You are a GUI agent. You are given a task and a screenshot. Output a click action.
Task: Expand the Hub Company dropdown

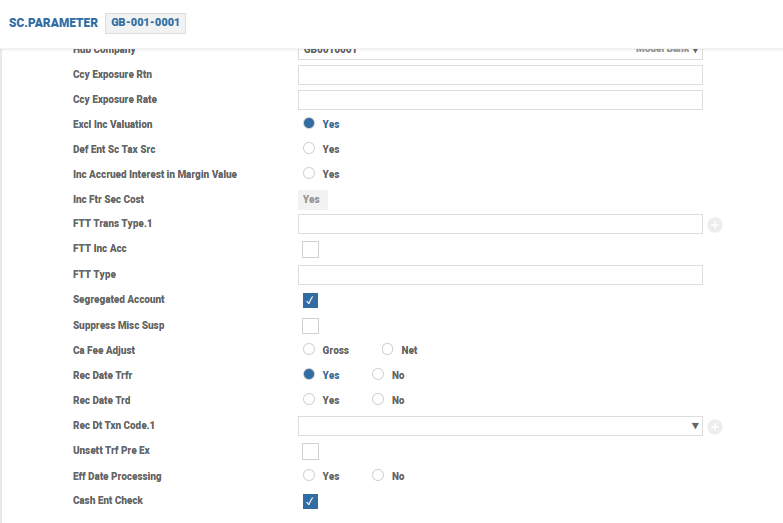click(500, 50)
